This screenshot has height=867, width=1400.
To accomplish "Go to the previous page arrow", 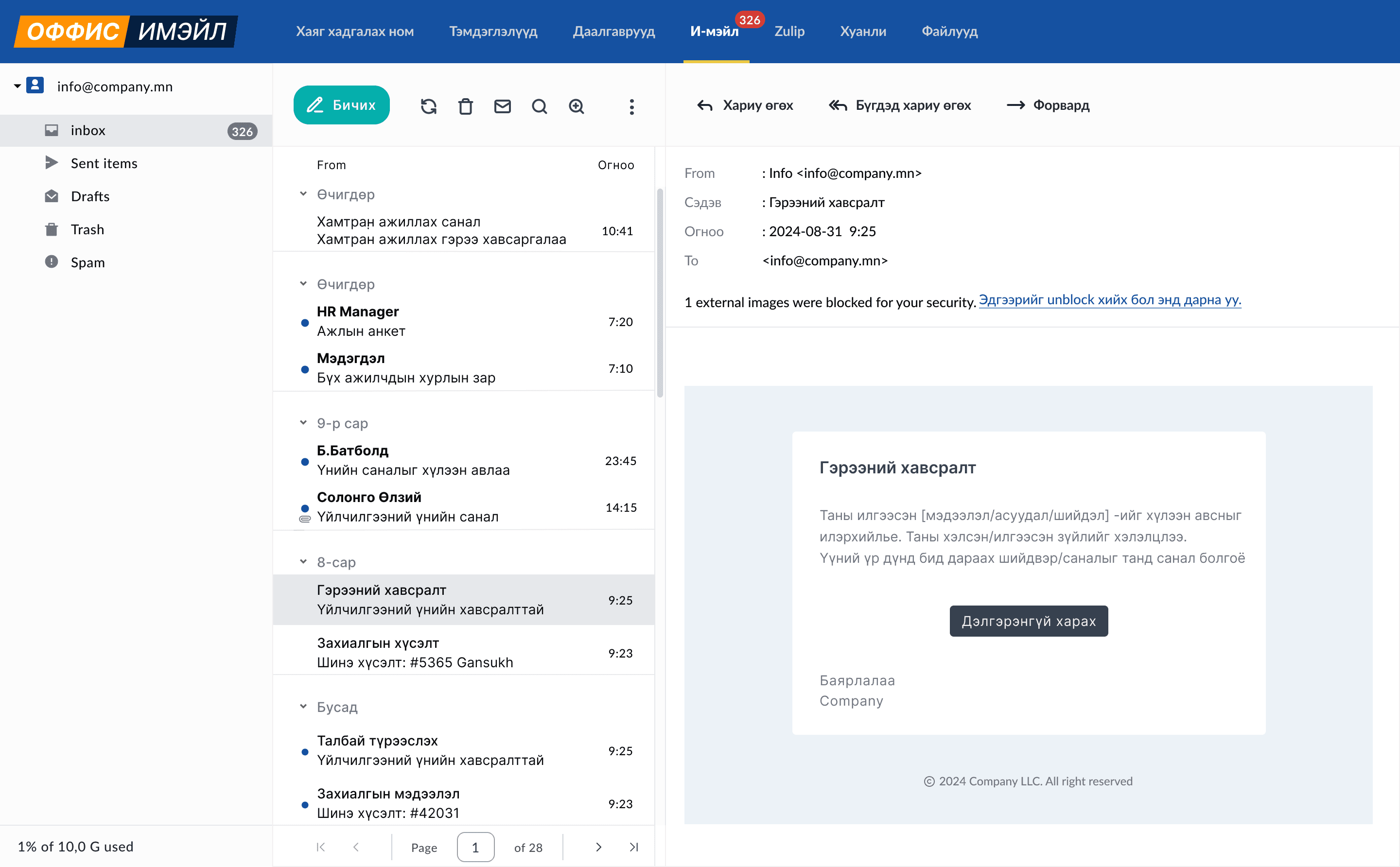I will point(356,847).
